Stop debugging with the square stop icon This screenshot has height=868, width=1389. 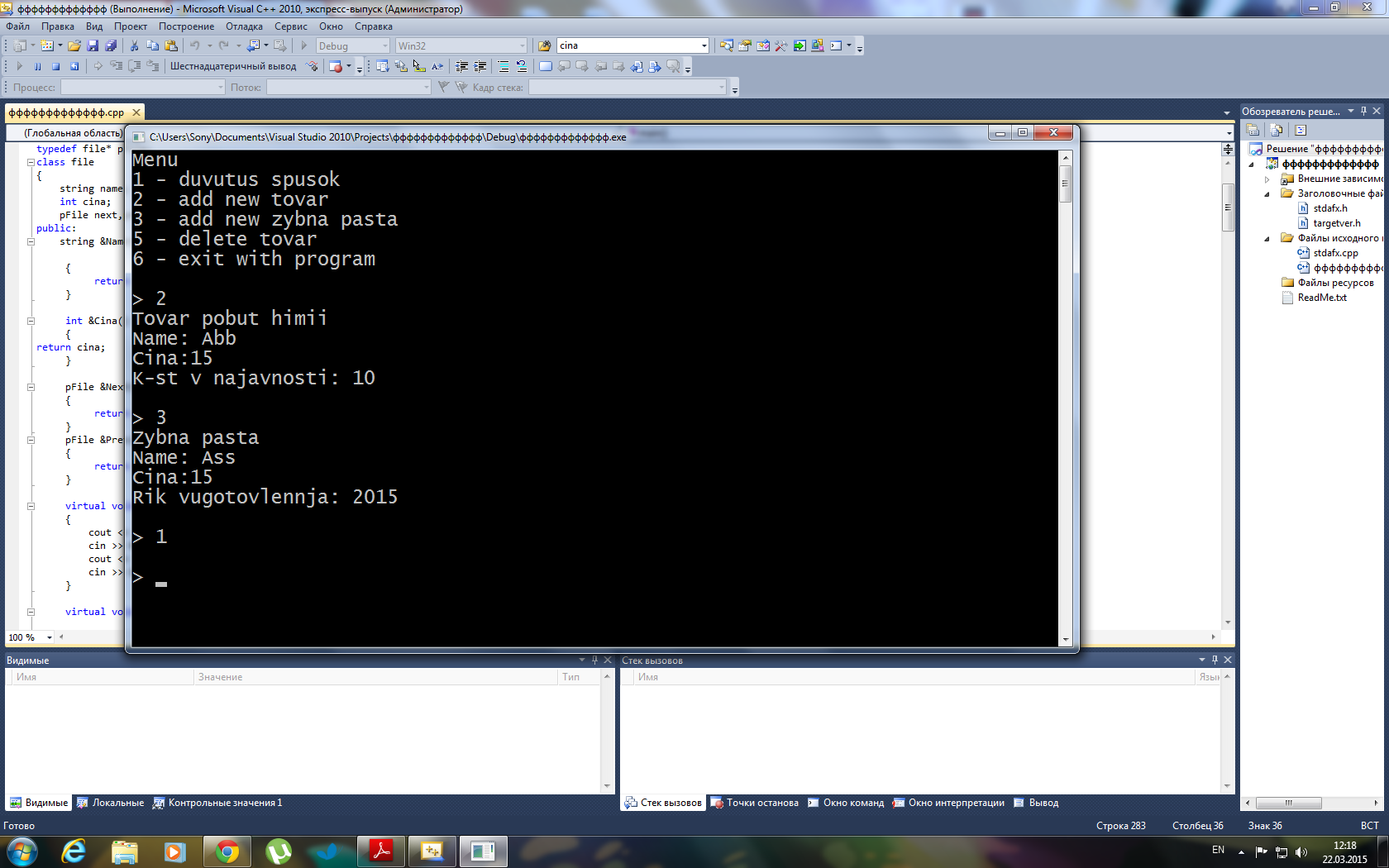56,66
